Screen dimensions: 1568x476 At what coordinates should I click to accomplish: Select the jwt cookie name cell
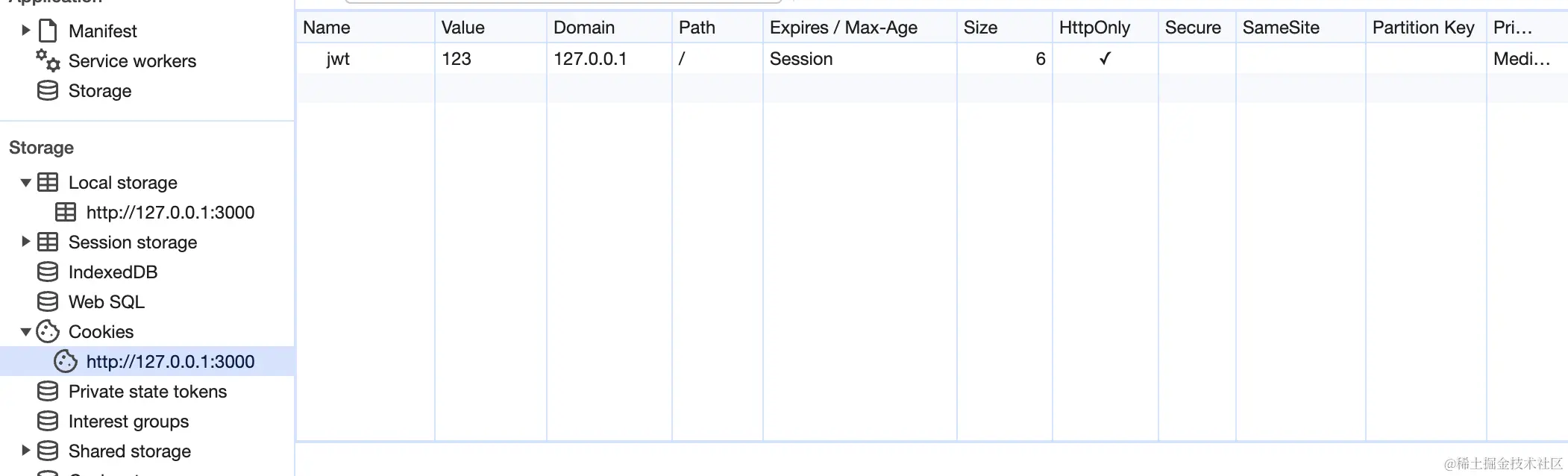click(366, 58)
